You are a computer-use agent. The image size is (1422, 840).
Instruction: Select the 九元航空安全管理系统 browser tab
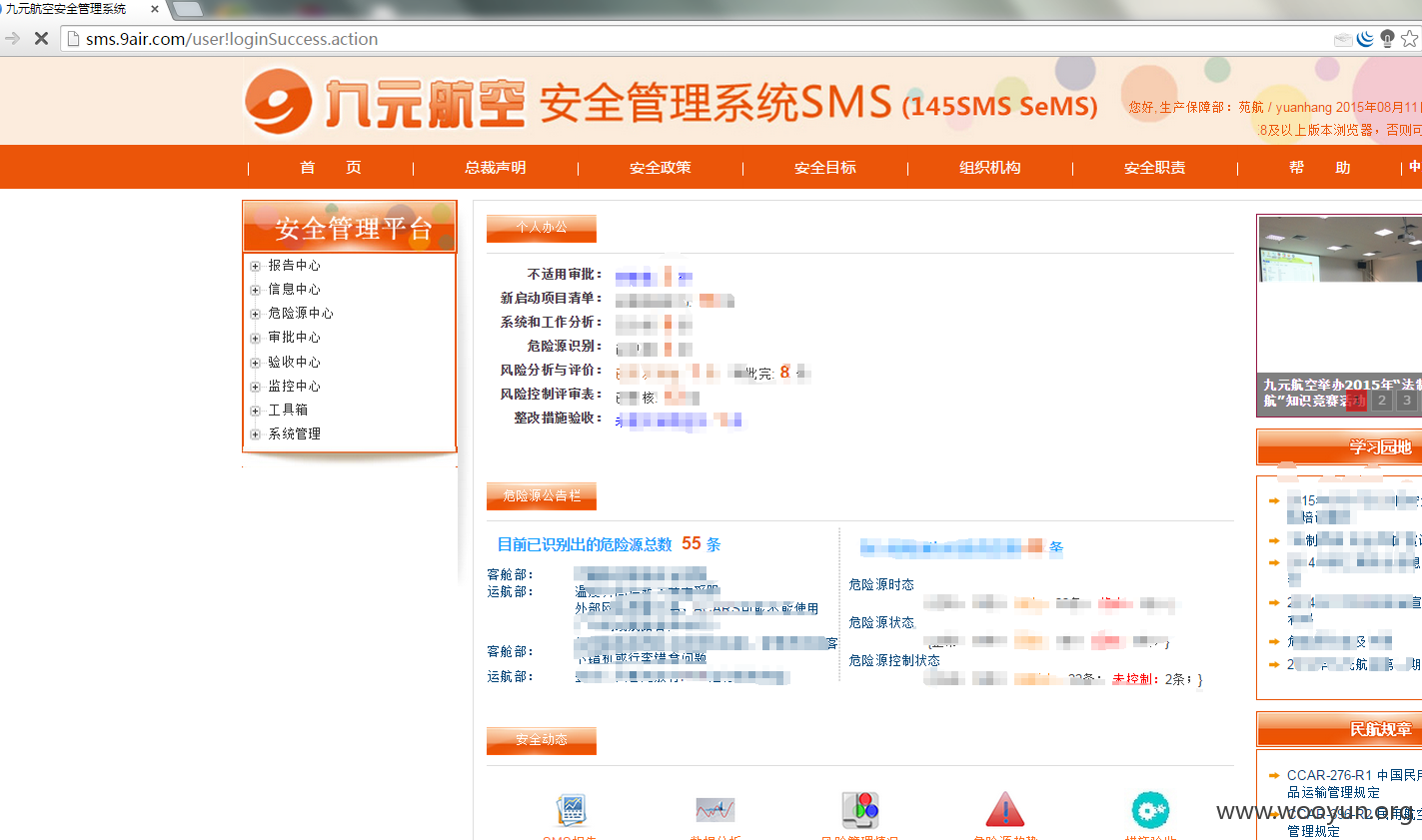80,9
